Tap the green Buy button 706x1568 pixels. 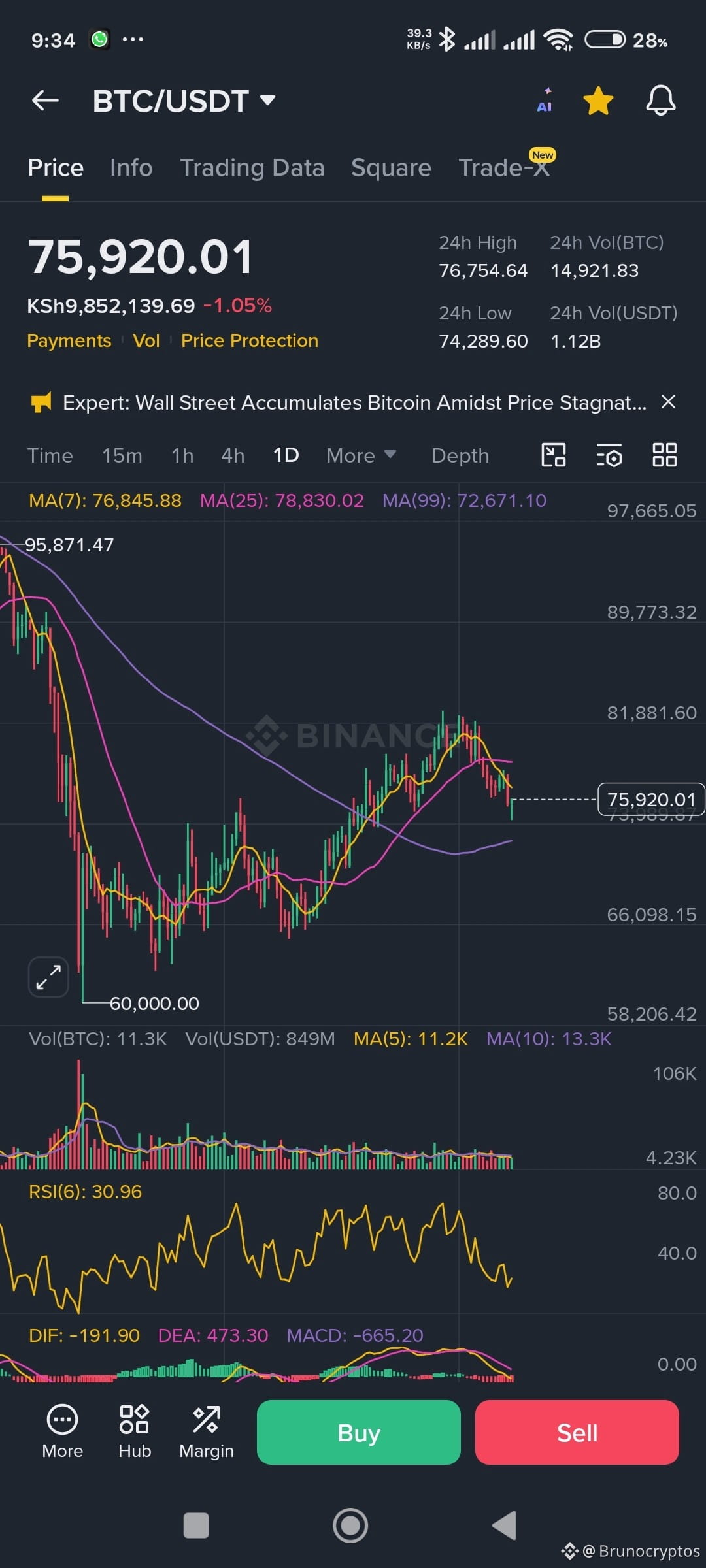(x=359, y=1433)
